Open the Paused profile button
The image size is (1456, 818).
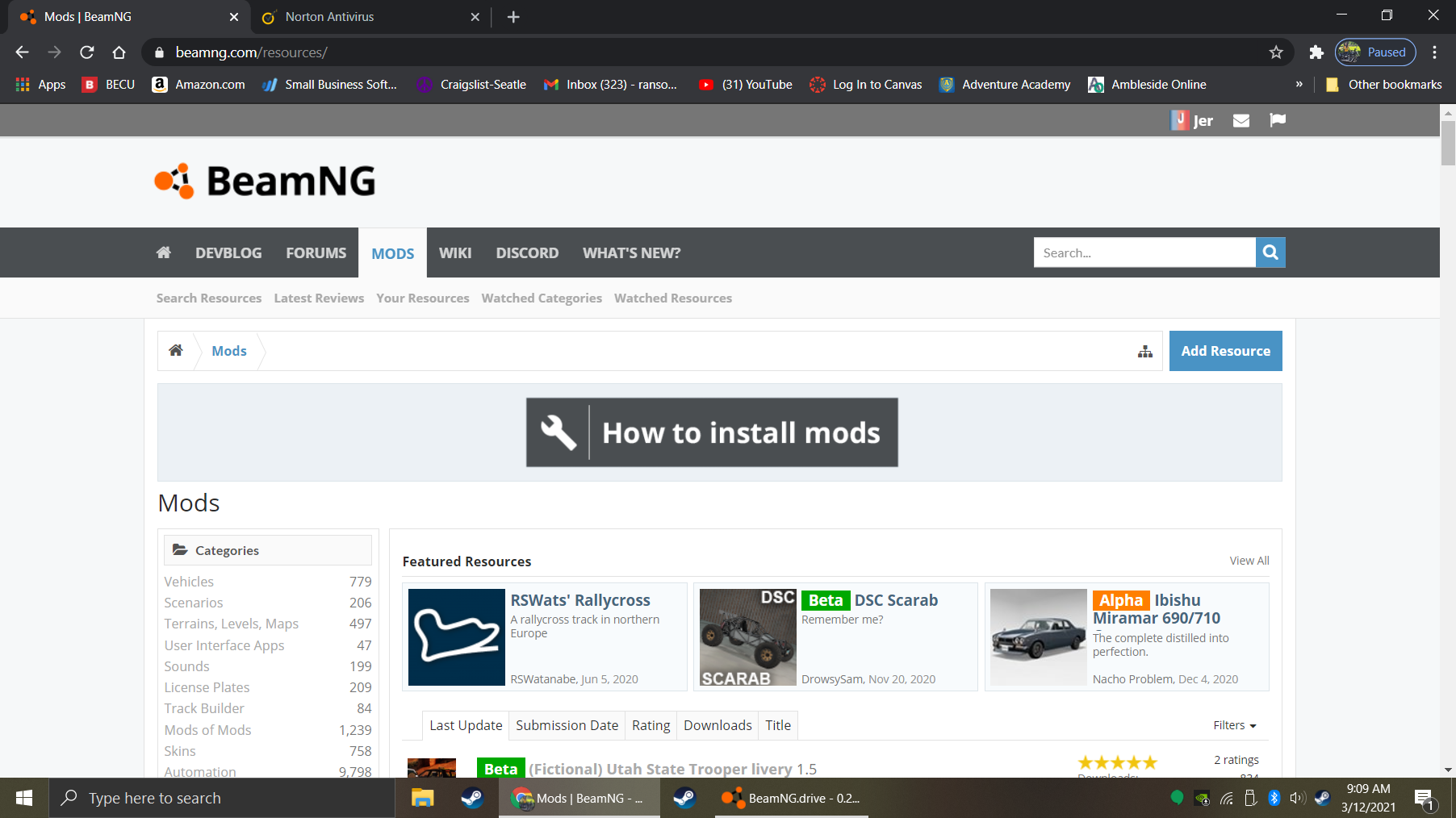coord(1375,52)
